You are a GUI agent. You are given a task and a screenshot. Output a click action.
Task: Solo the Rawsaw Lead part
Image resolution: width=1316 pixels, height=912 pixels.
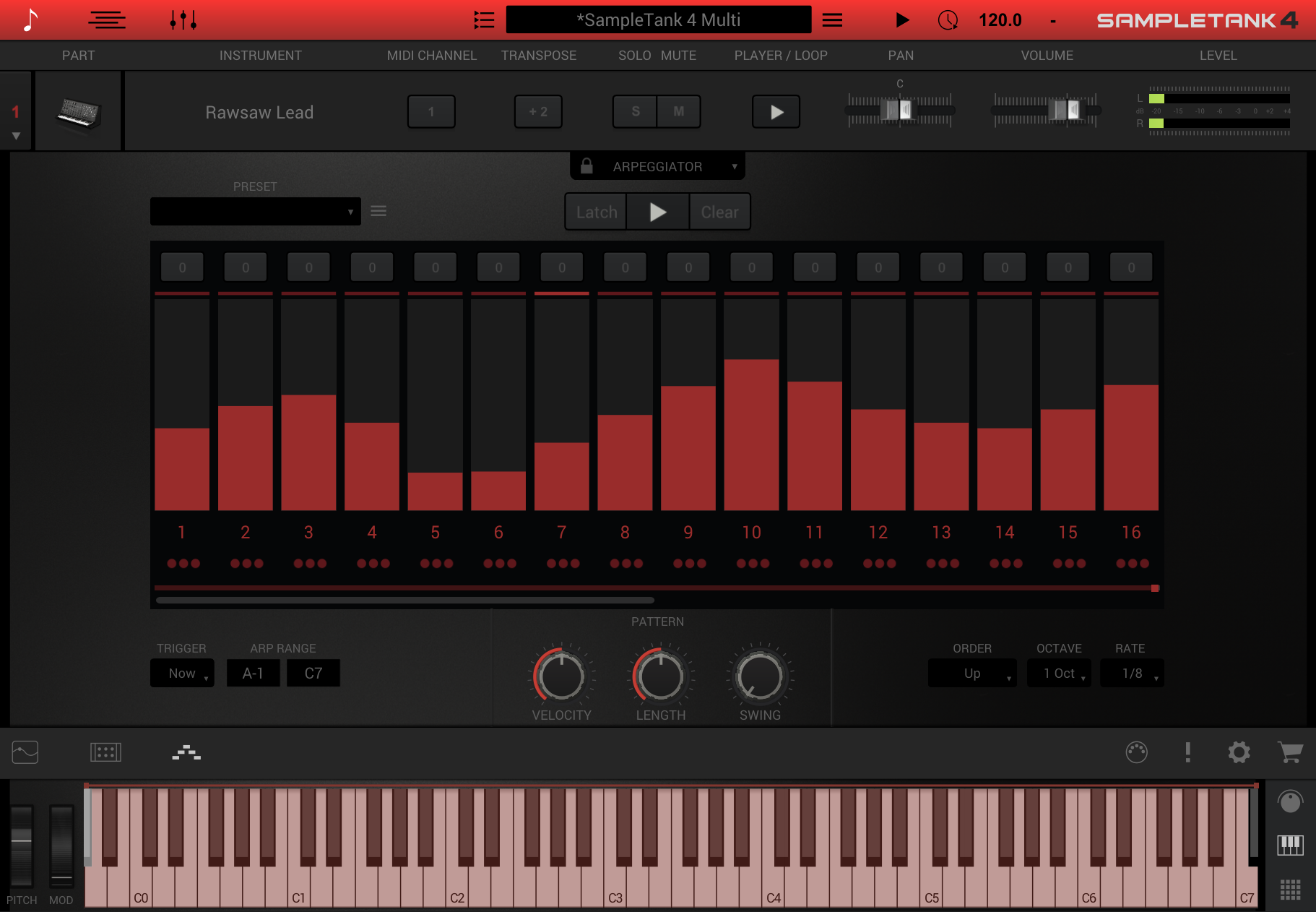(x=635, y=111)
